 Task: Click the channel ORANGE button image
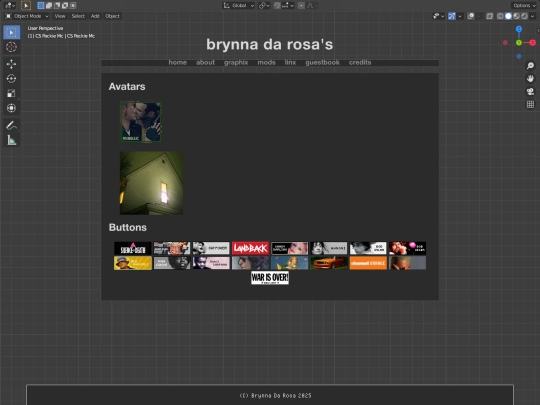368,263
